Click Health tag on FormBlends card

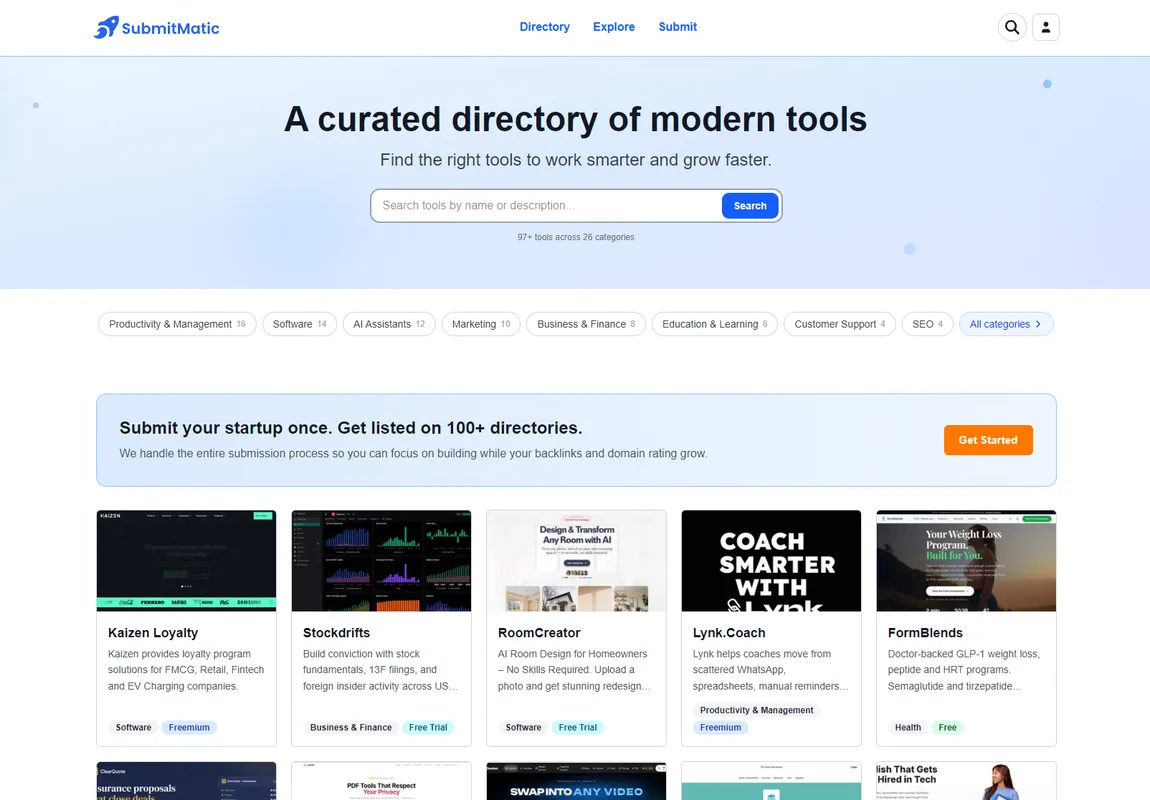pyautogui.click(x=908, y=727)
